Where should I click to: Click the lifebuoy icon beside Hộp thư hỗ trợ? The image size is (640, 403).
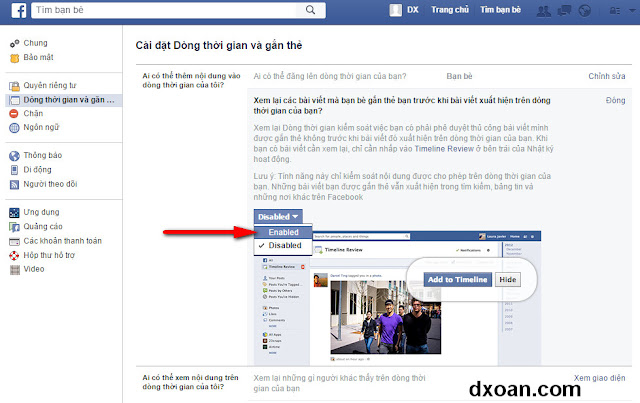pyautogui.click(x=14, y=256)
